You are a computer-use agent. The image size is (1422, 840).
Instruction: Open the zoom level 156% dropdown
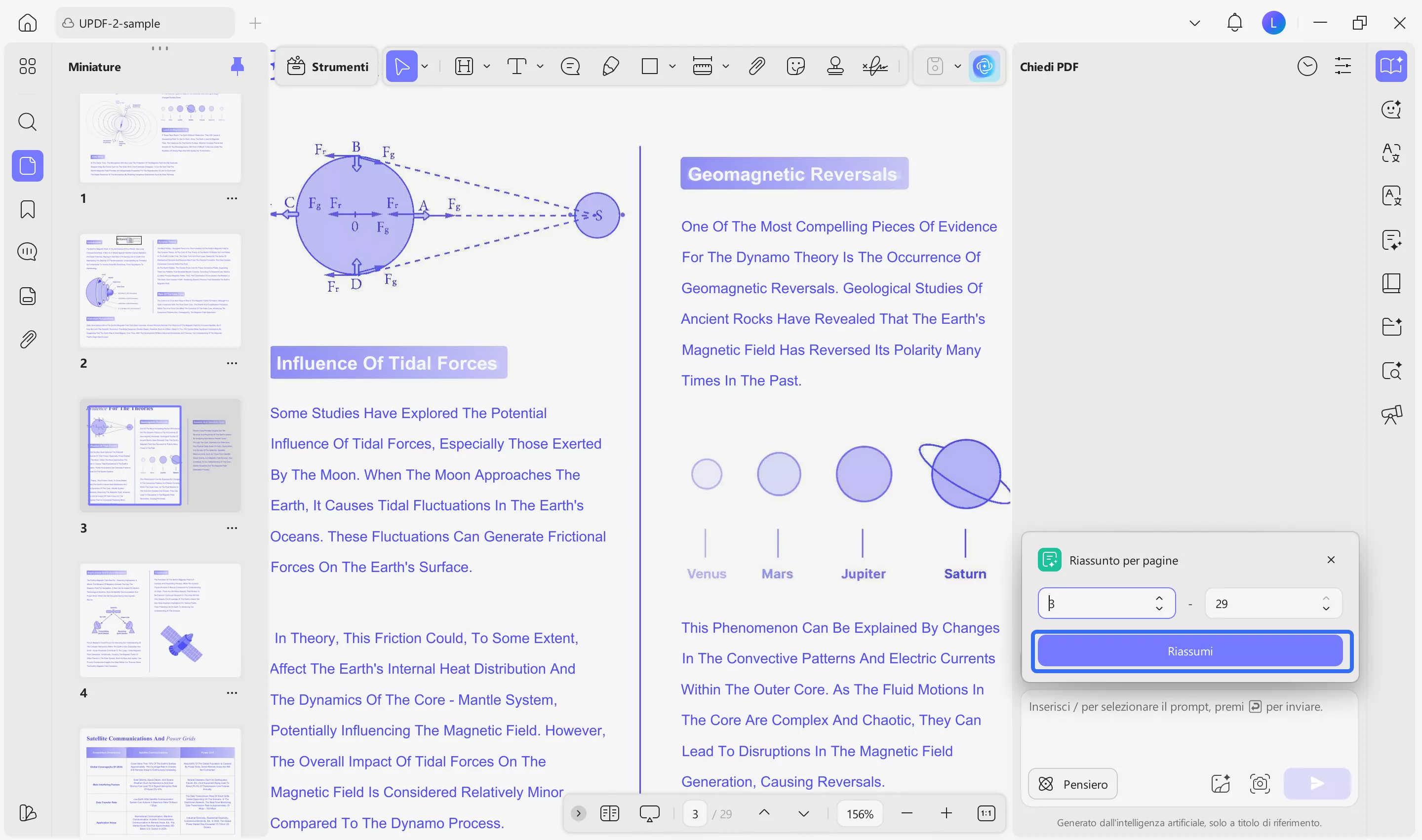860,813
